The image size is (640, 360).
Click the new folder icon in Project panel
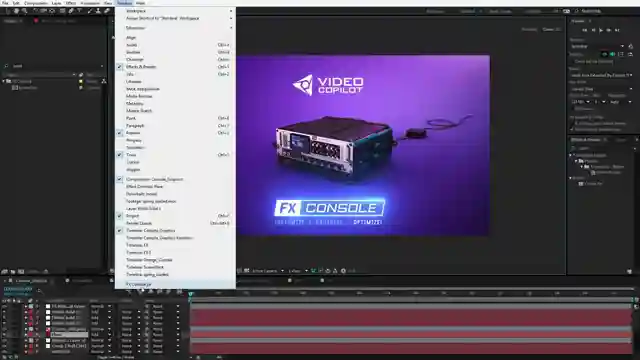13,271
